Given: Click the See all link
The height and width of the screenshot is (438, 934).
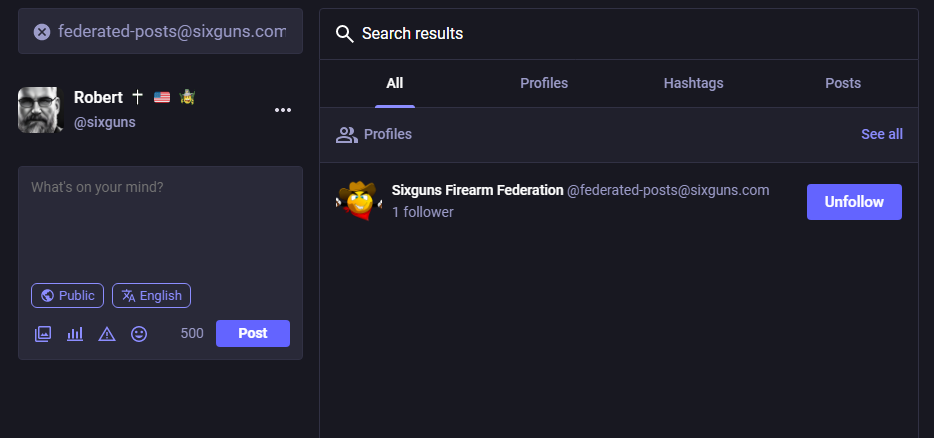Looking at the screenshot, I should point(882,134).
